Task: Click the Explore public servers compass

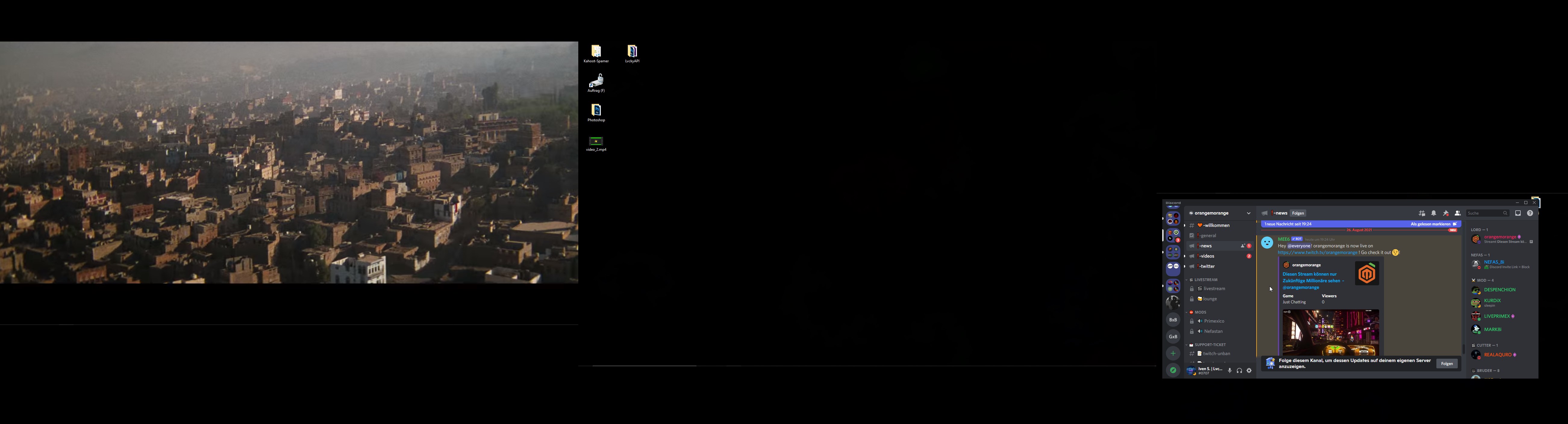Action: click(1173, 370)
